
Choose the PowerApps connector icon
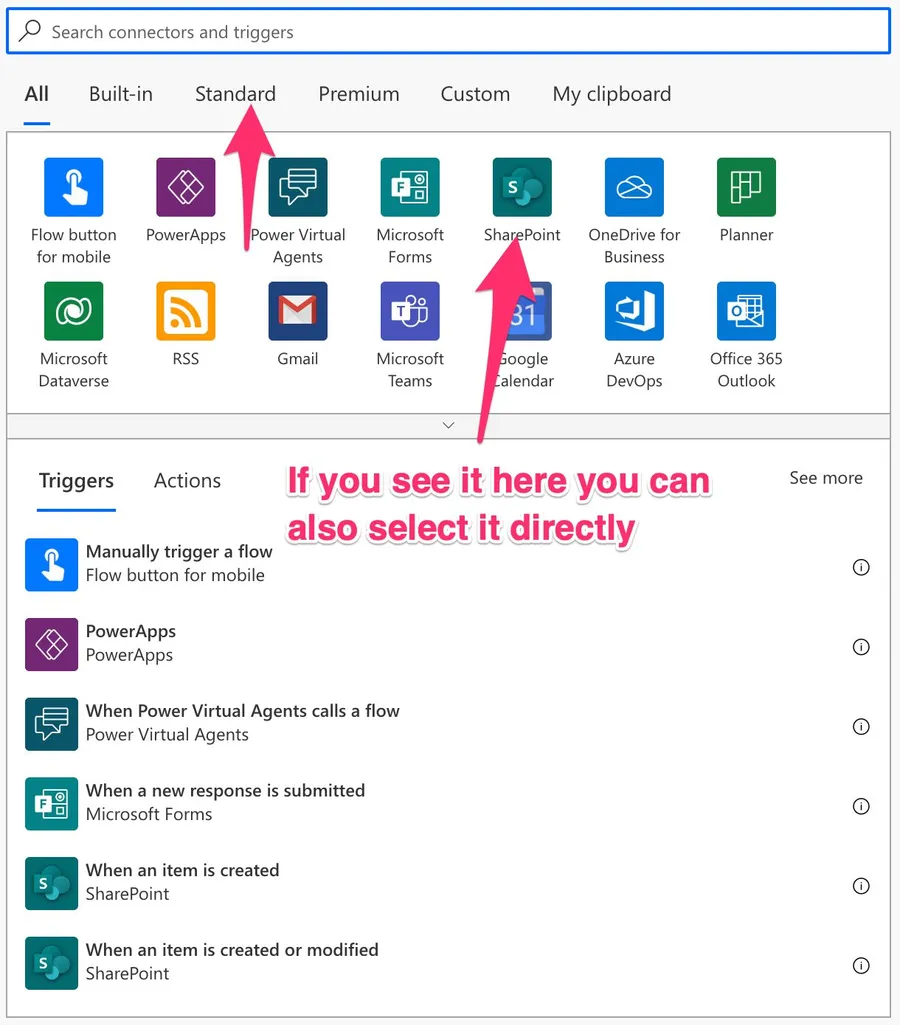(x=186, y=187)
